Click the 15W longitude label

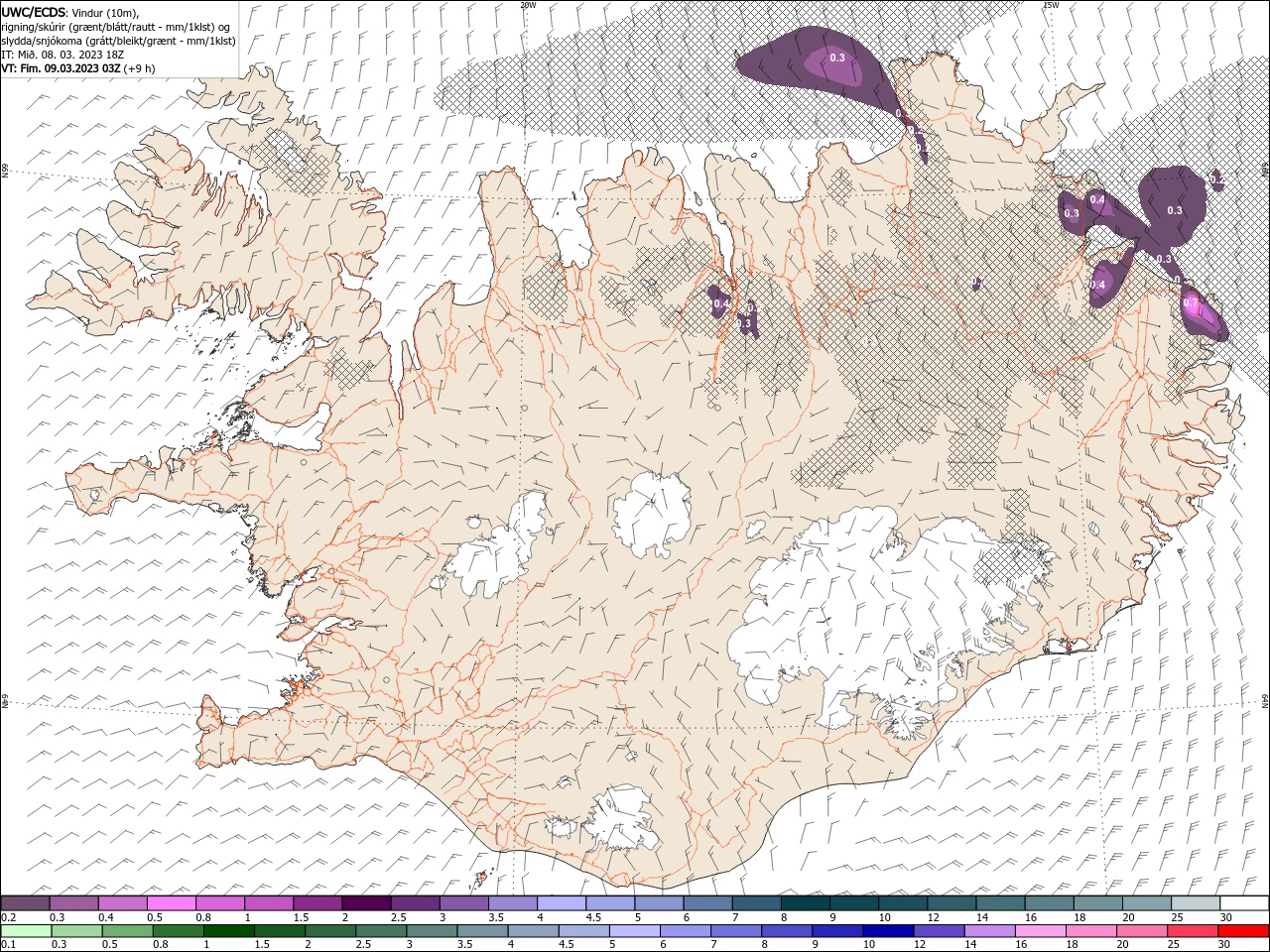(x=1051, y=5)
